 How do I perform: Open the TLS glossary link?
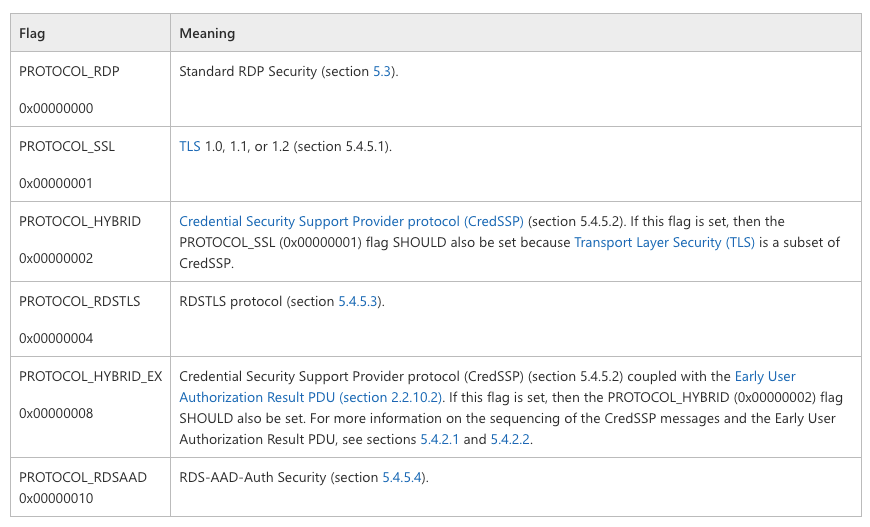coord(190,146)
